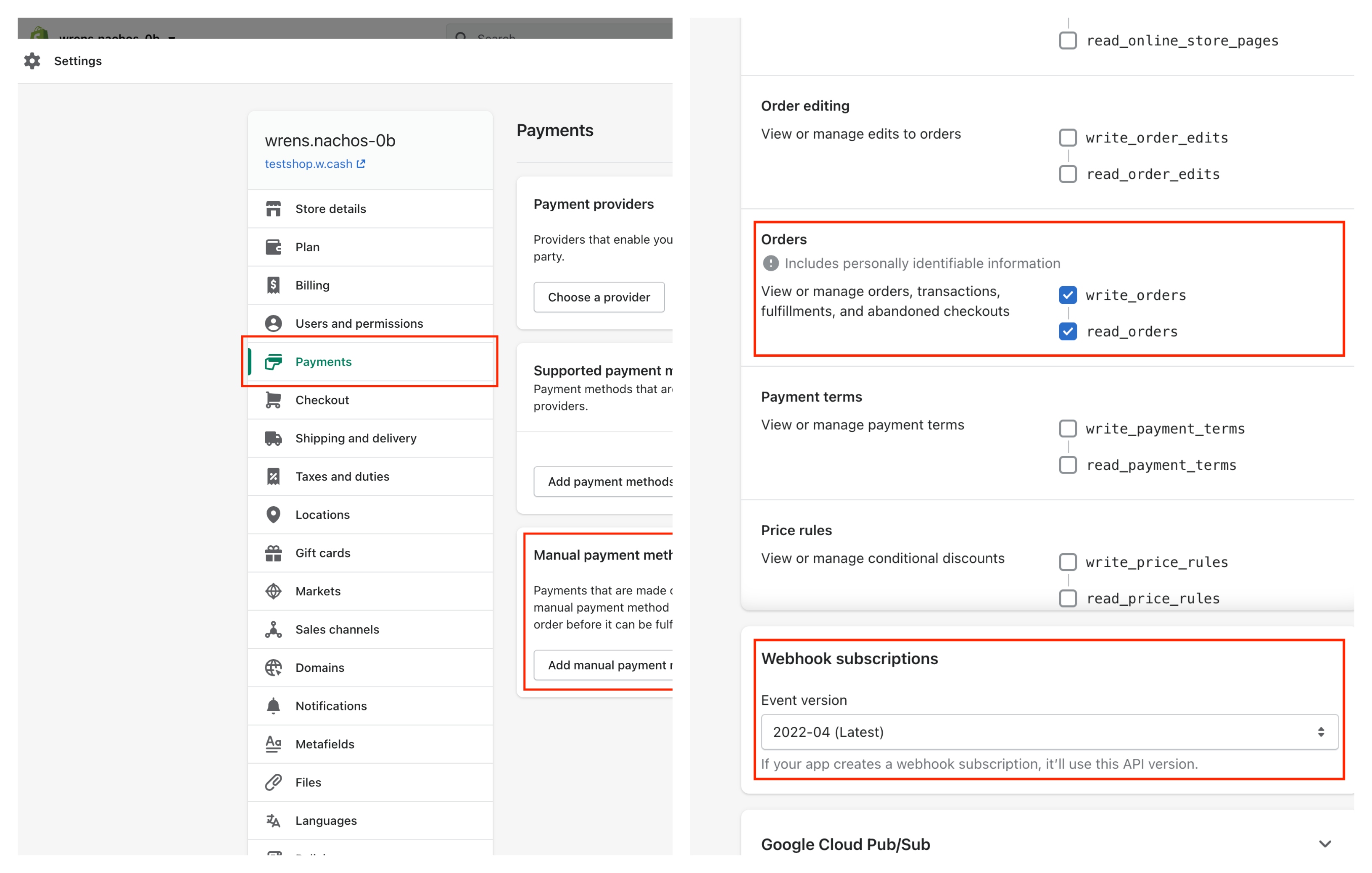Click the Orders section heading
The image size is (1372, 873).
(x=784, y=239)
